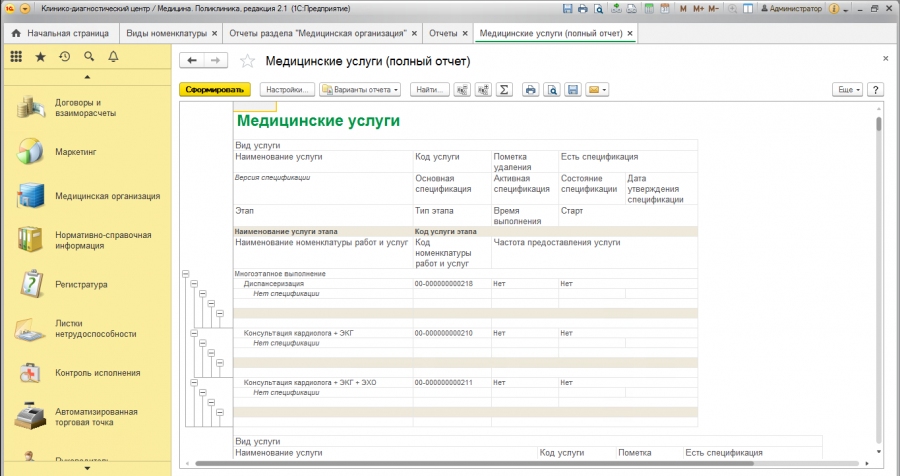Open Контроль исполнения section
Screen dimensions: 900x476
(87, 373)
